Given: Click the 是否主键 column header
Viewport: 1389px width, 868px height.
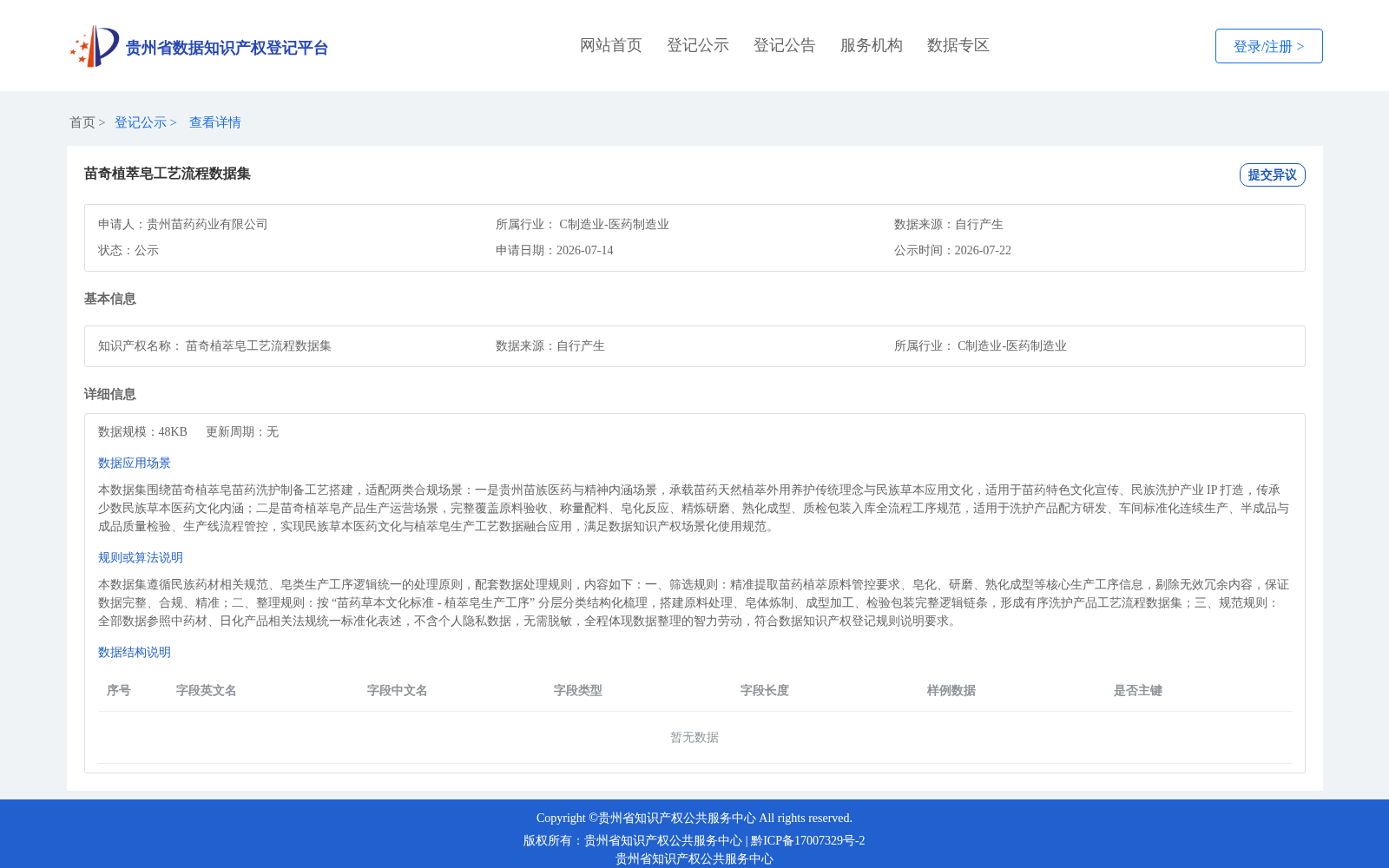Looking at the screenshot, I should tap(1138, 690).
